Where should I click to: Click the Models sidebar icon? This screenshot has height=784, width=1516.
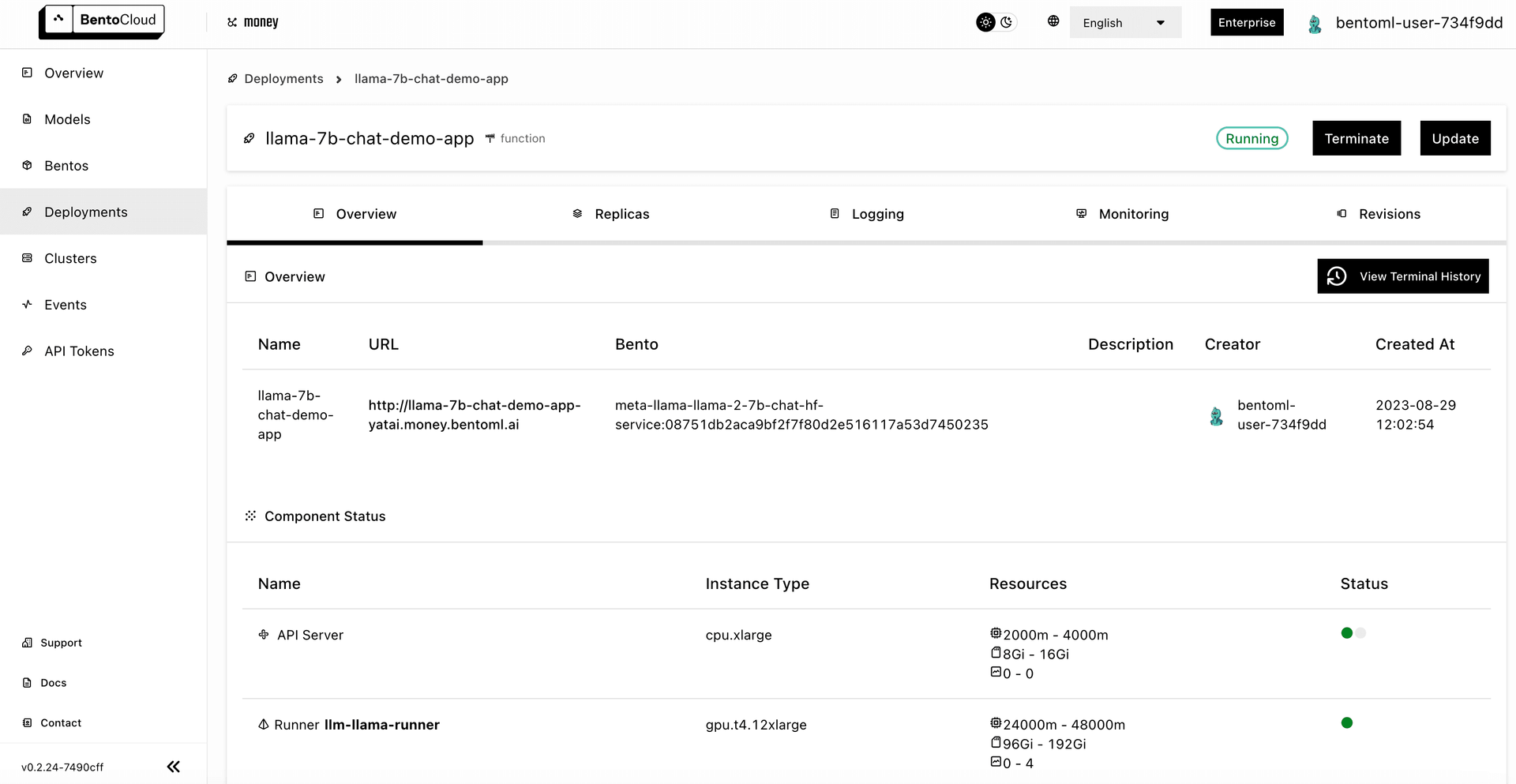[27, 118]
